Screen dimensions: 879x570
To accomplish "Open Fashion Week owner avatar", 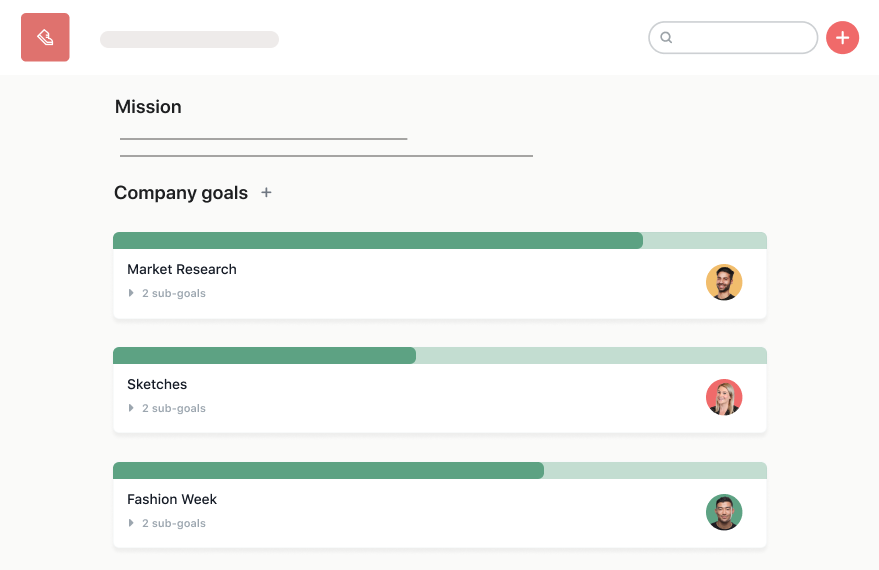I will tap(723, 512).
